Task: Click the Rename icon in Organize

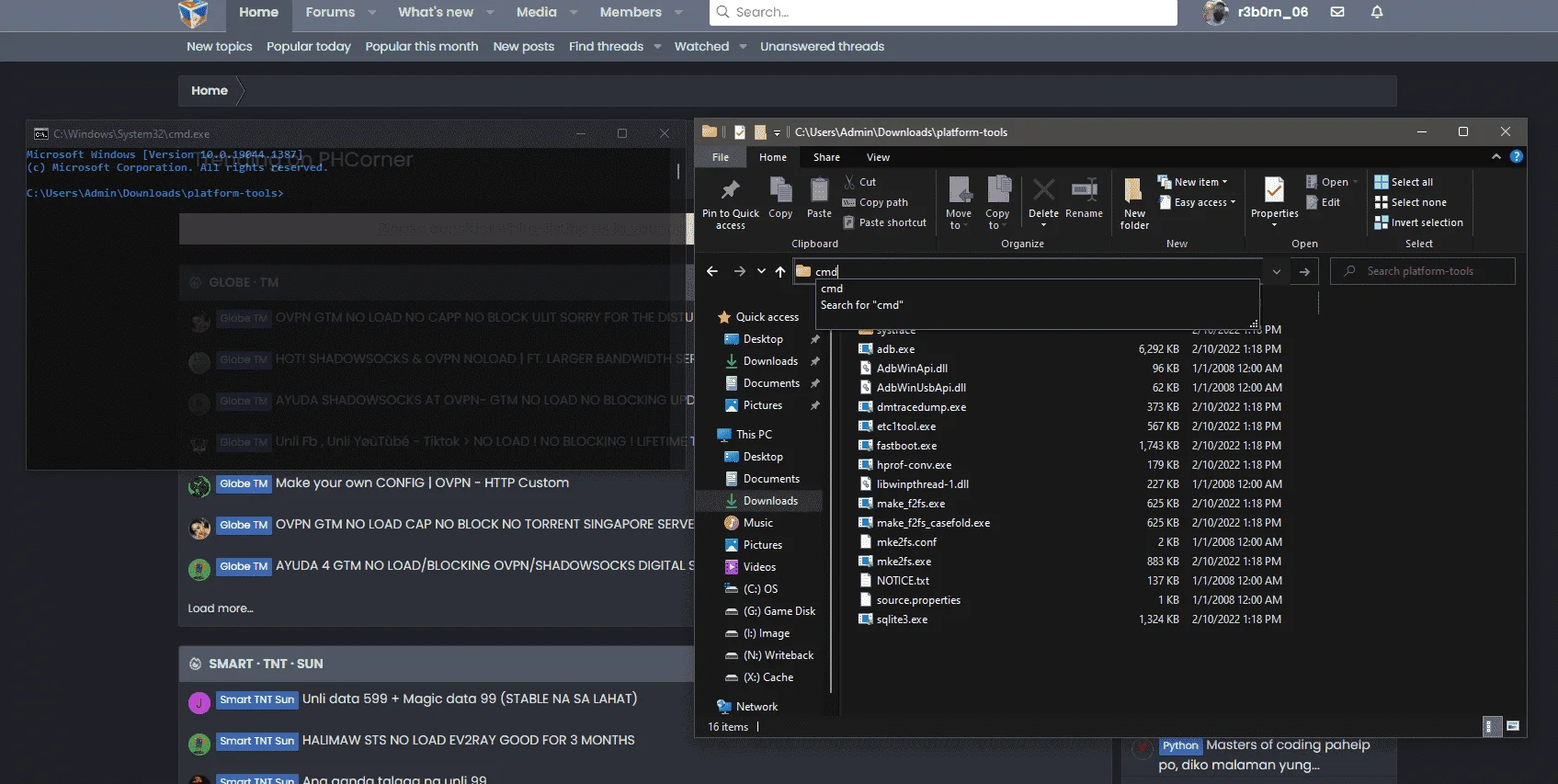Action: point(1084,190)
